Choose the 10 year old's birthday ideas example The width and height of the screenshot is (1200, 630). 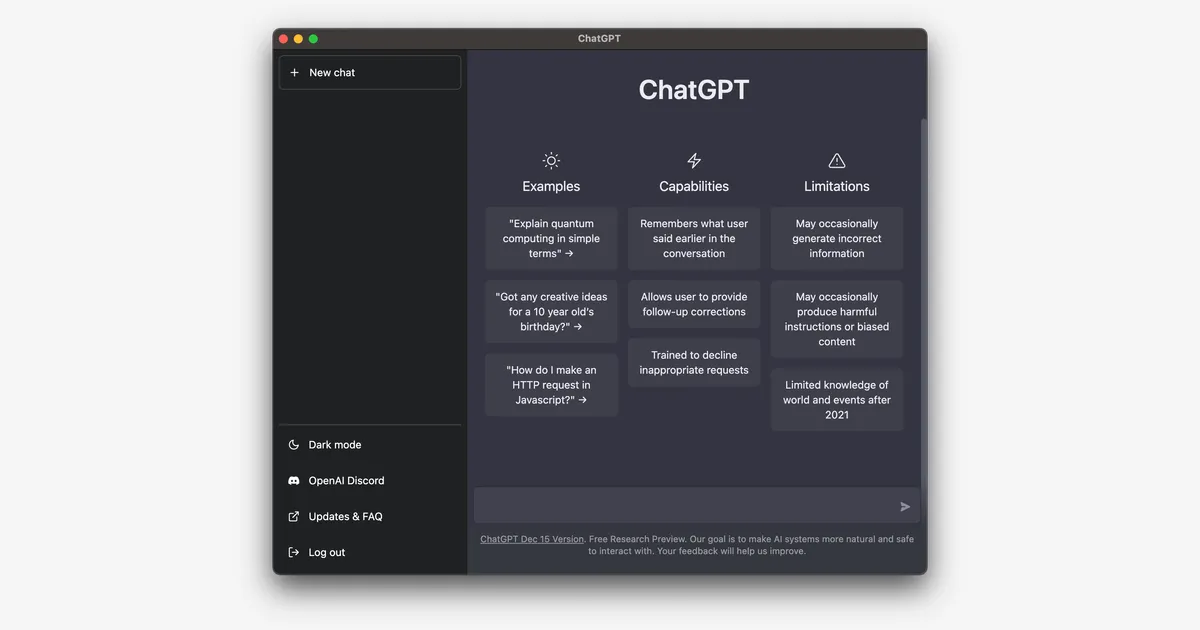pyautogui.click(x=551, y=312)
